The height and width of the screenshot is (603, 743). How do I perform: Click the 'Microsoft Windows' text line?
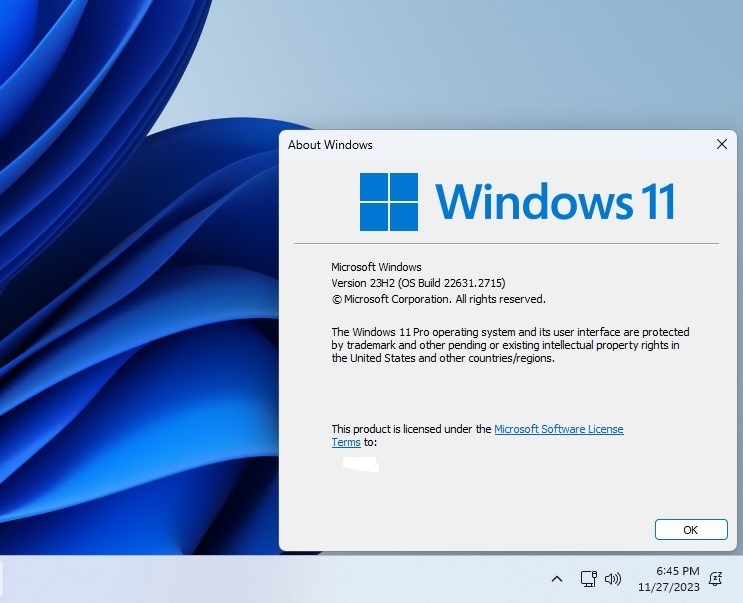click(x=376, y=267)
